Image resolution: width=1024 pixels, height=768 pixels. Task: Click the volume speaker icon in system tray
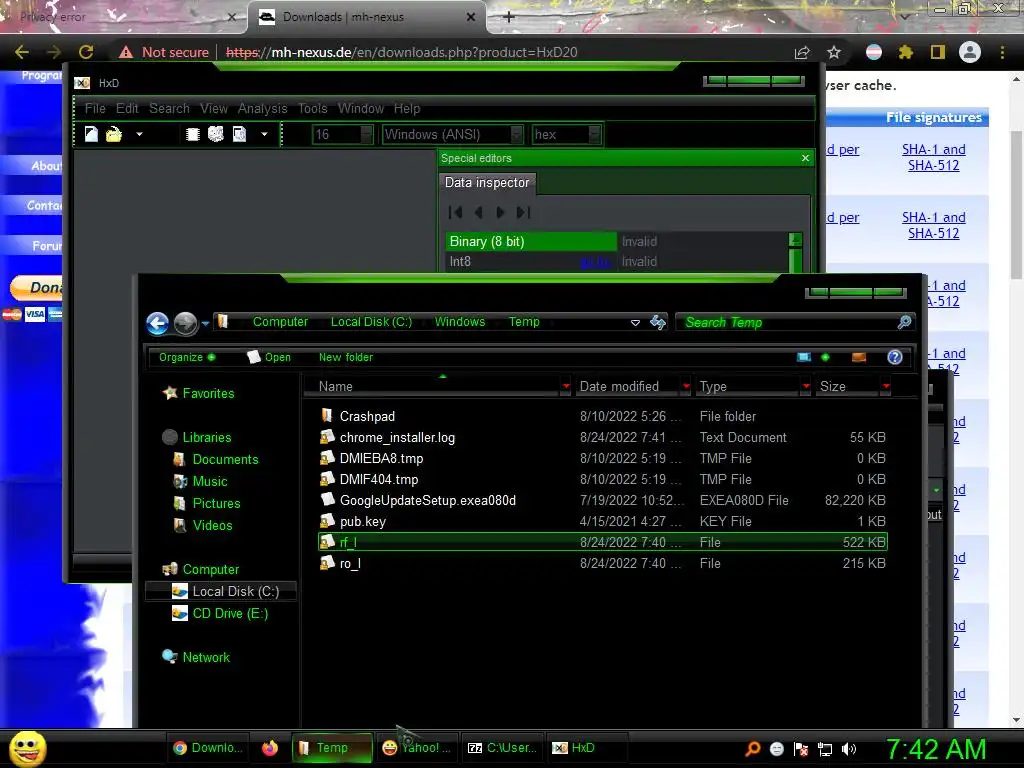tap(848, 749)
